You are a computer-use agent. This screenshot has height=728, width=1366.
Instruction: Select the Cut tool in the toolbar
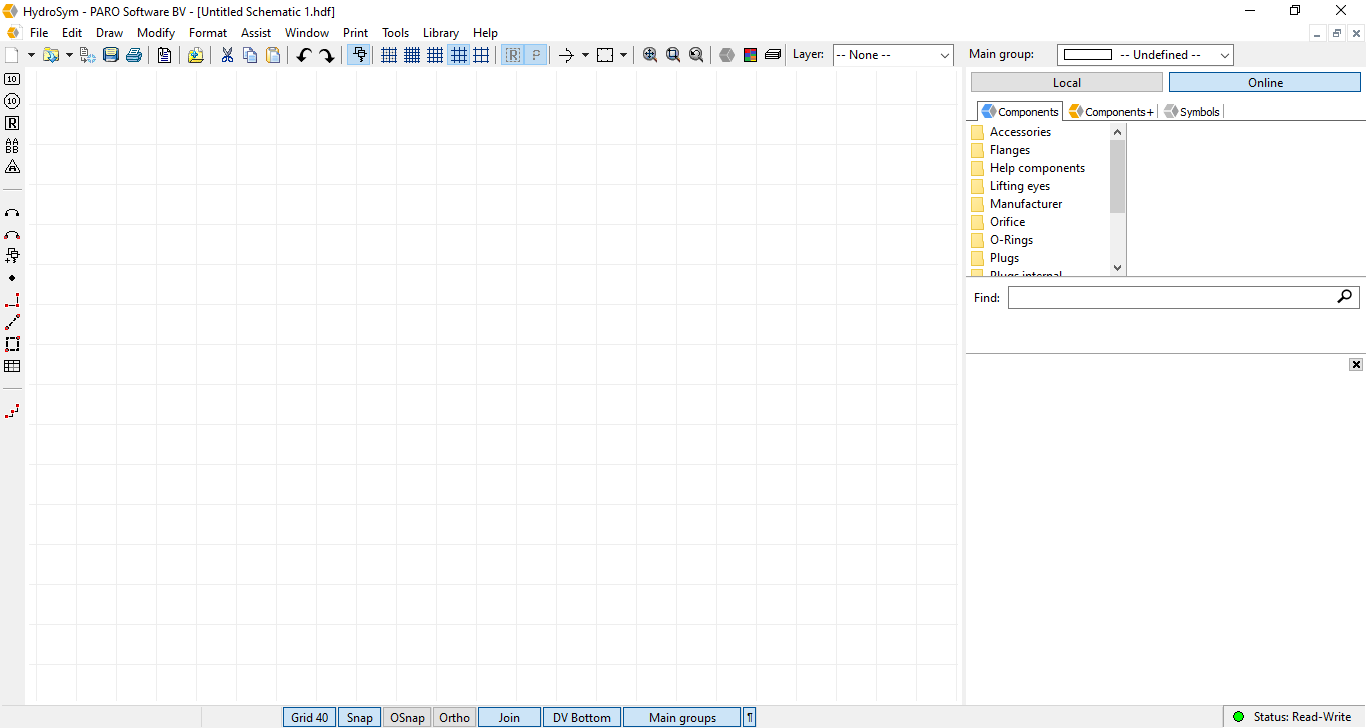tap(227, 55)
